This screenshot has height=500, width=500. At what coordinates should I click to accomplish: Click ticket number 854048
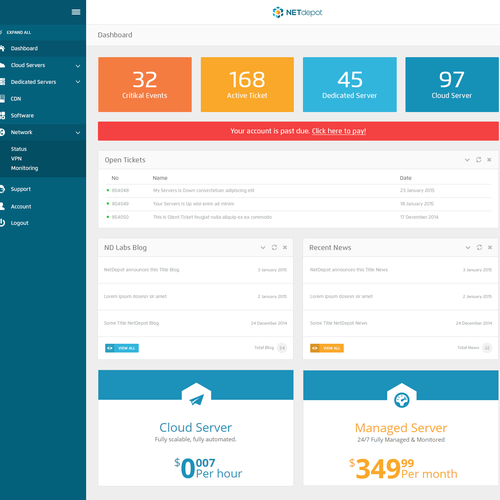tap(120, 190)
